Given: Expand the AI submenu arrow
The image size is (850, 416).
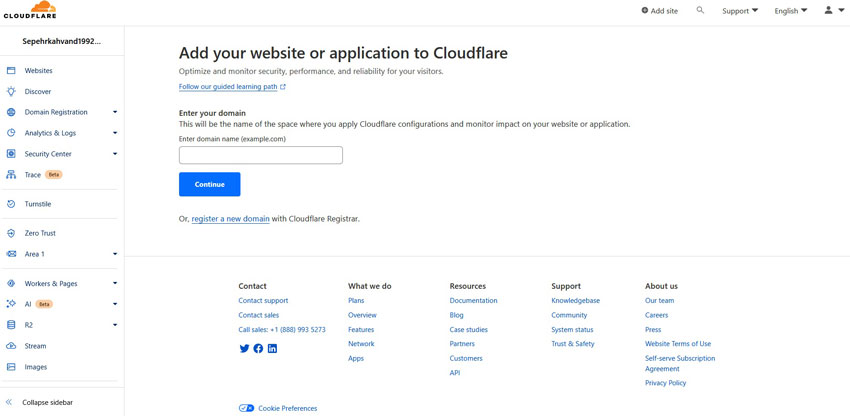Looking at the screenshot, I should (115, 304).
